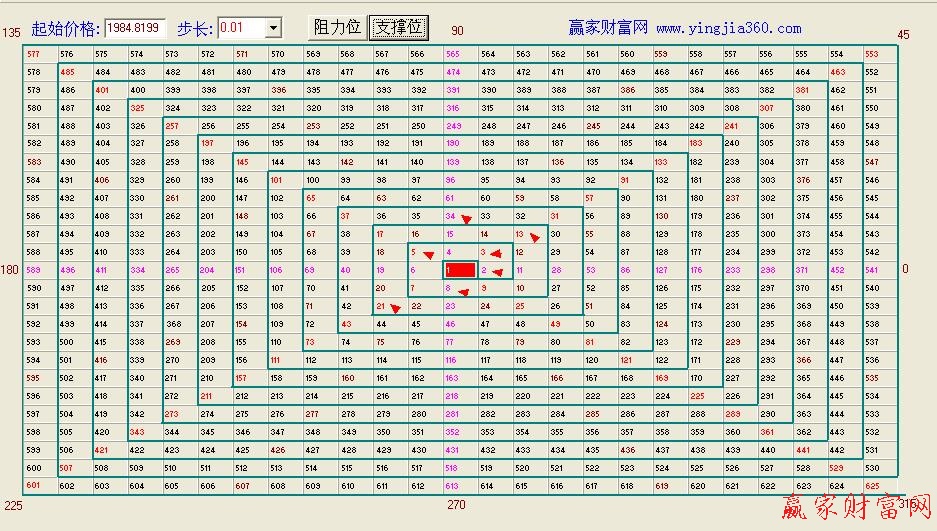The width and height of the screenshot is (937, 531).
Task: Click the 赢家财富网 title text
Action: [x=608, y=28]
